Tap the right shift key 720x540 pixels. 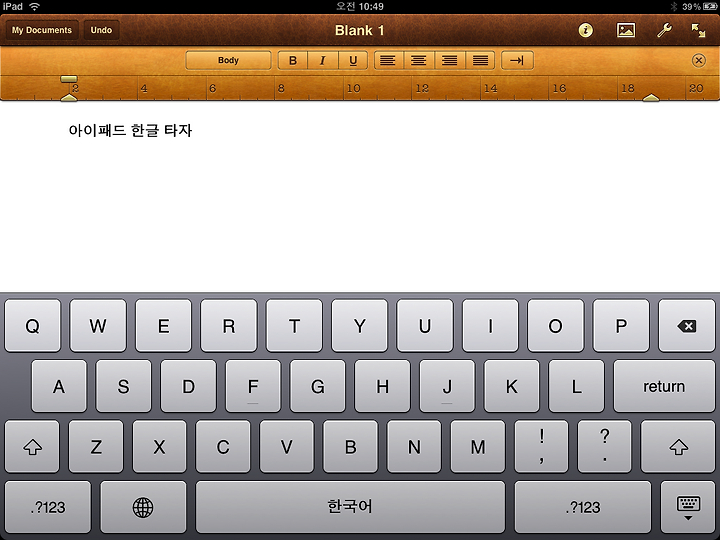point(678,446)
